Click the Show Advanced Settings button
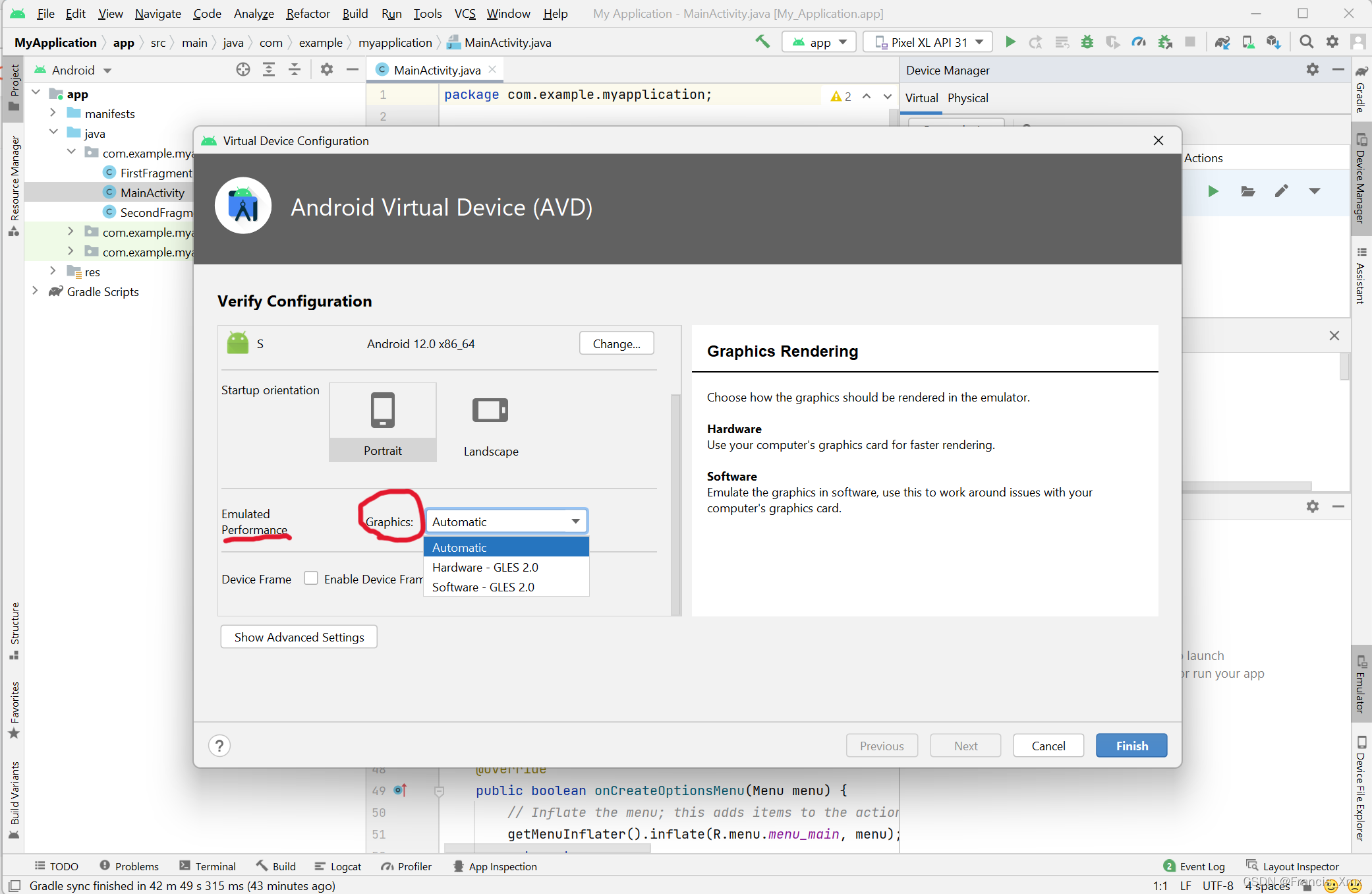This screenshot has width=1372, height=894. (299, 637)
